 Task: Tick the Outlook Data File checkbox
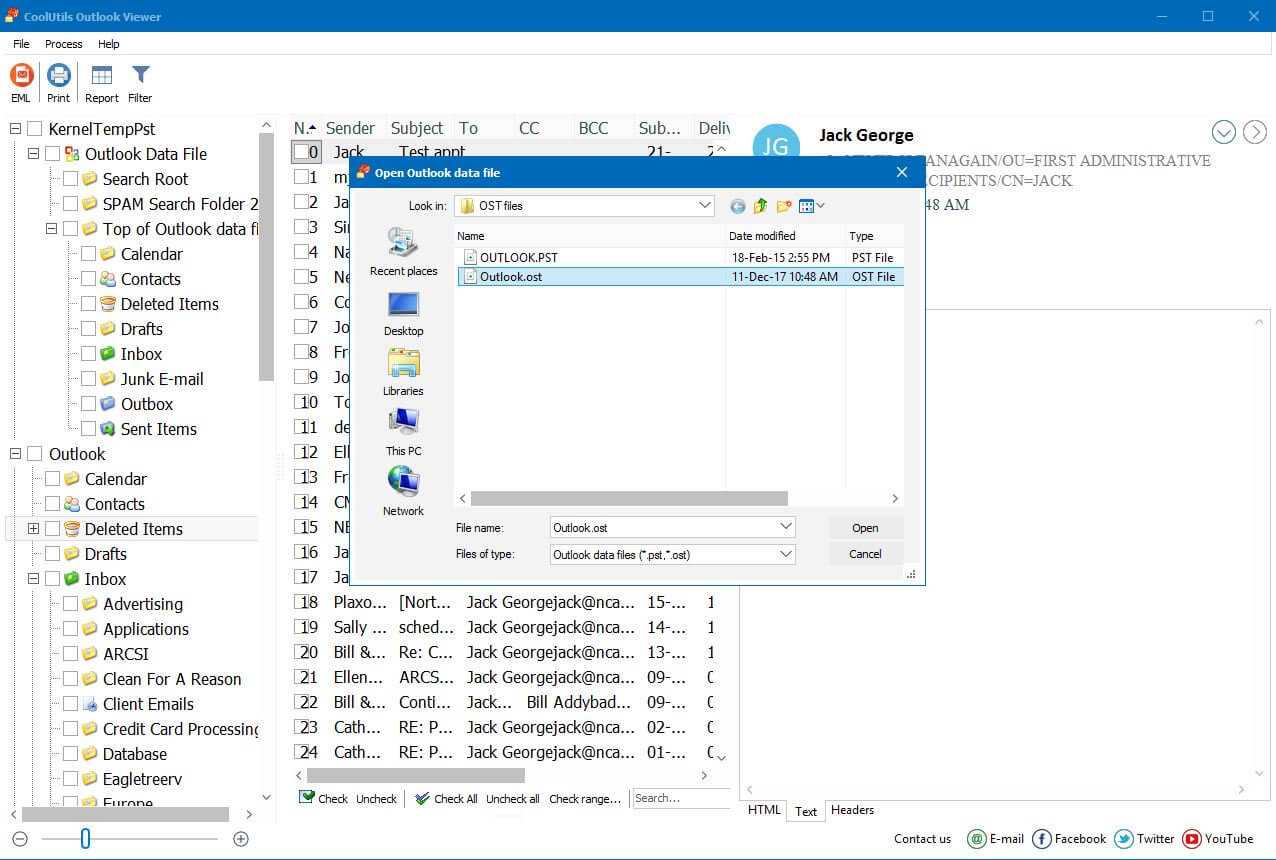(52, 154)
